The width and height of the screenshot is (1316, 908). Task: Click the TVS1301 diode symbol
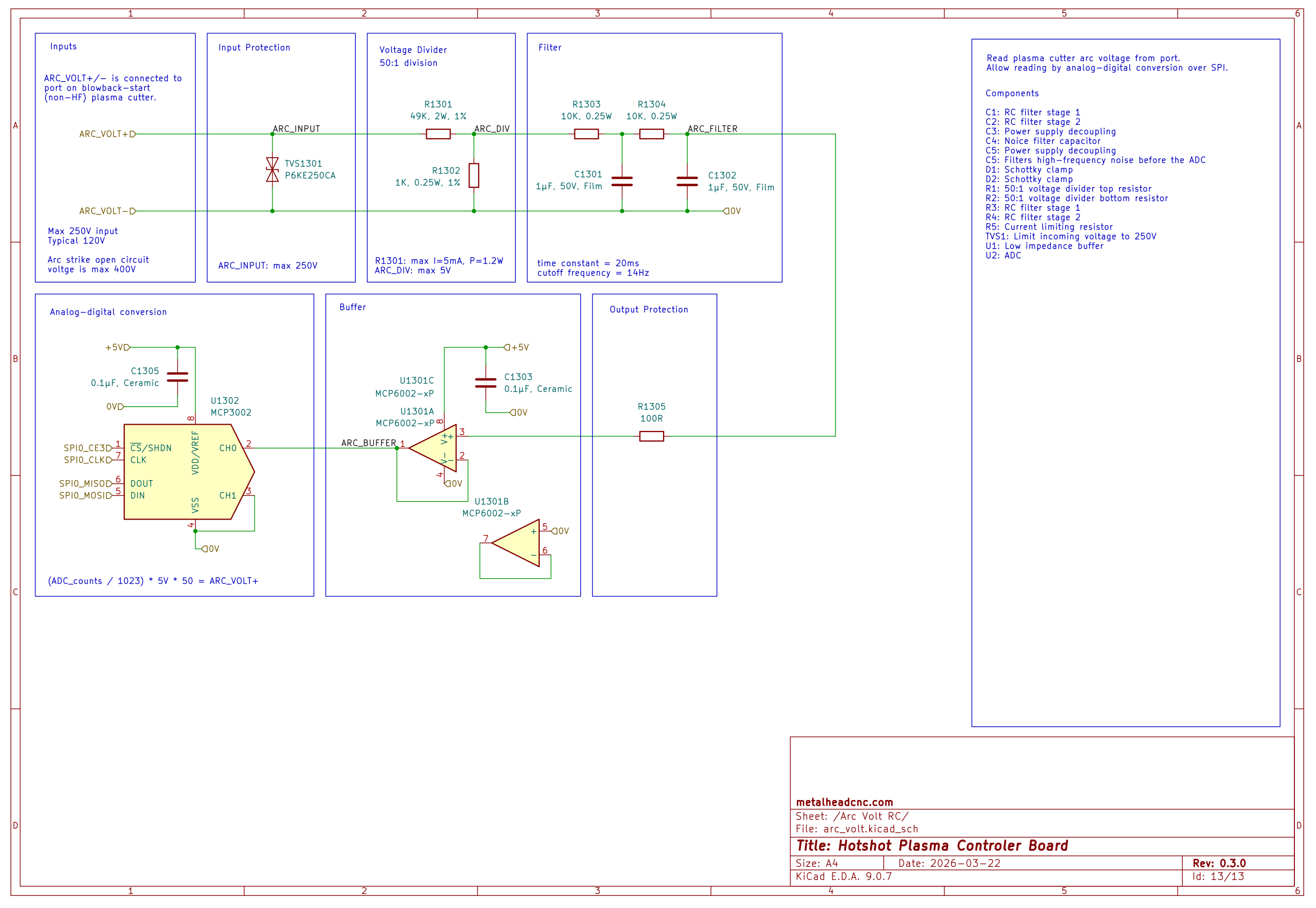272,170
